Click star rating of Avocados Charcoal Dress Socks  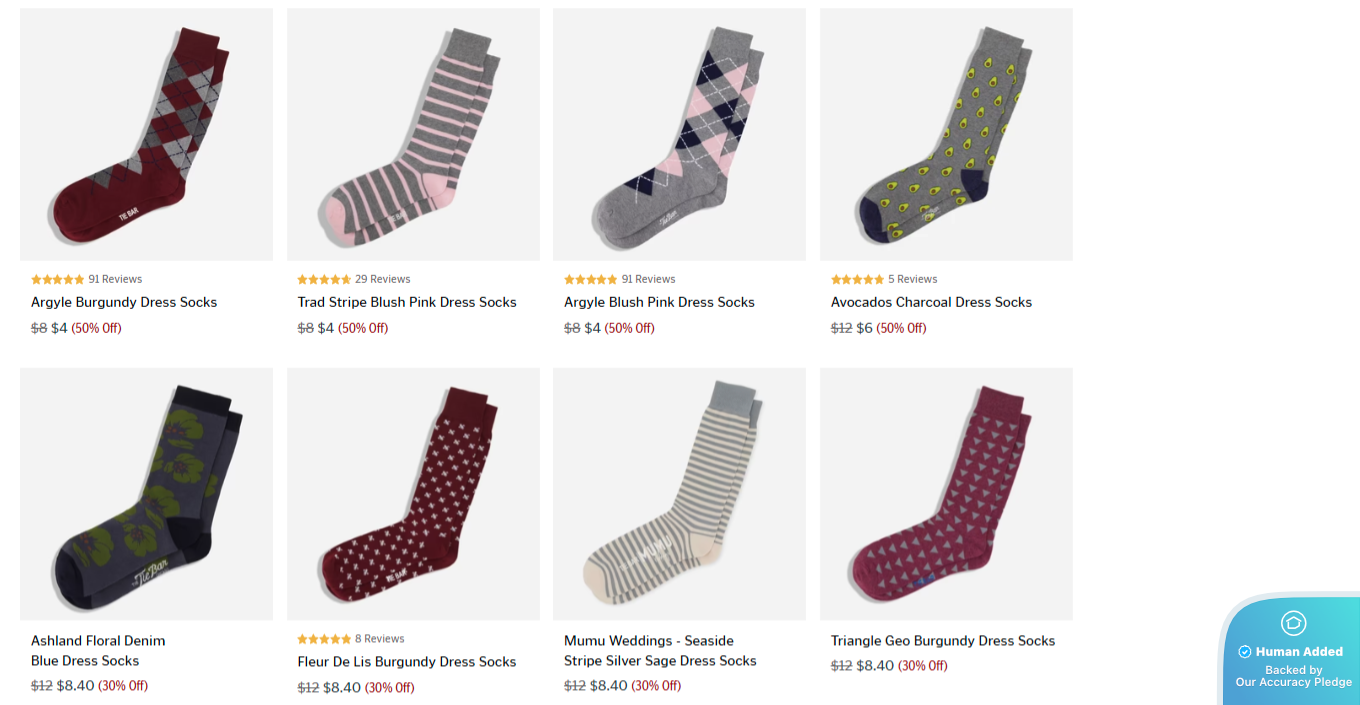pyautogui.click(x=857, y=280)
